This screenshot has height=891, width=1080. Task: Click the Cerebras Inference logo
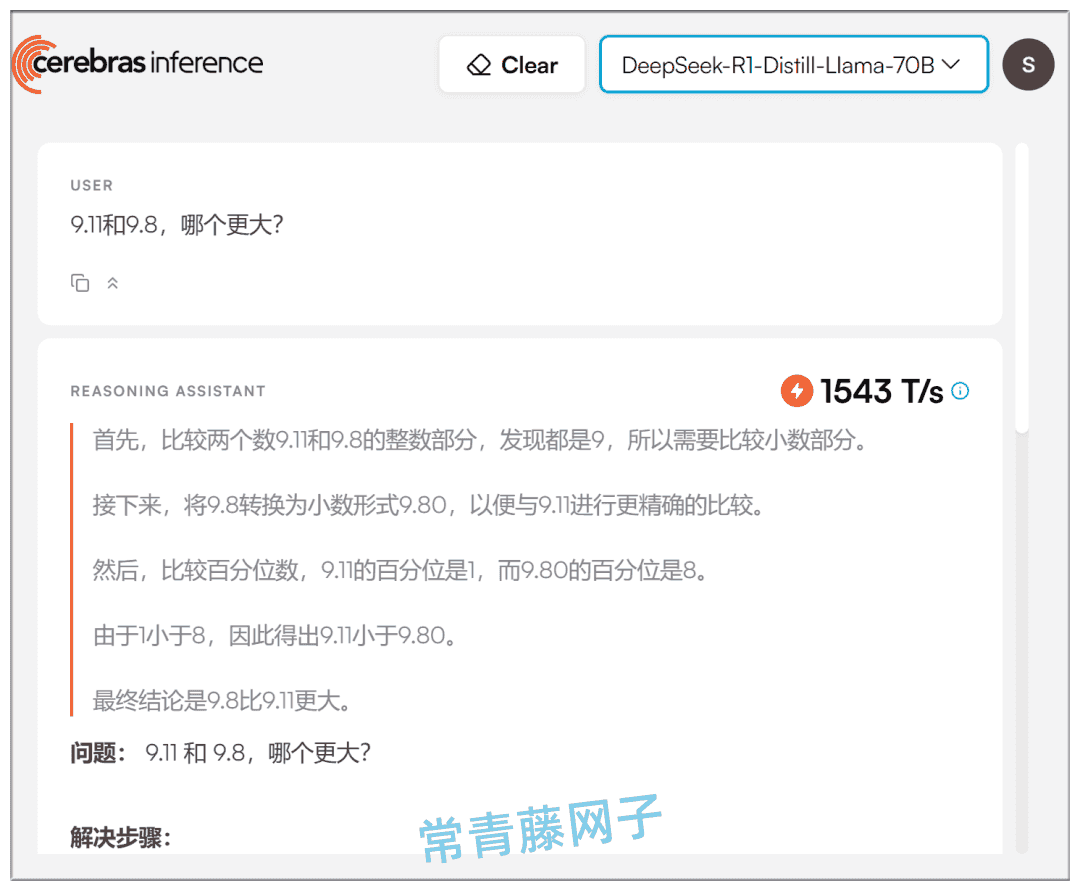pyautogui.click(x=138, y=64)
